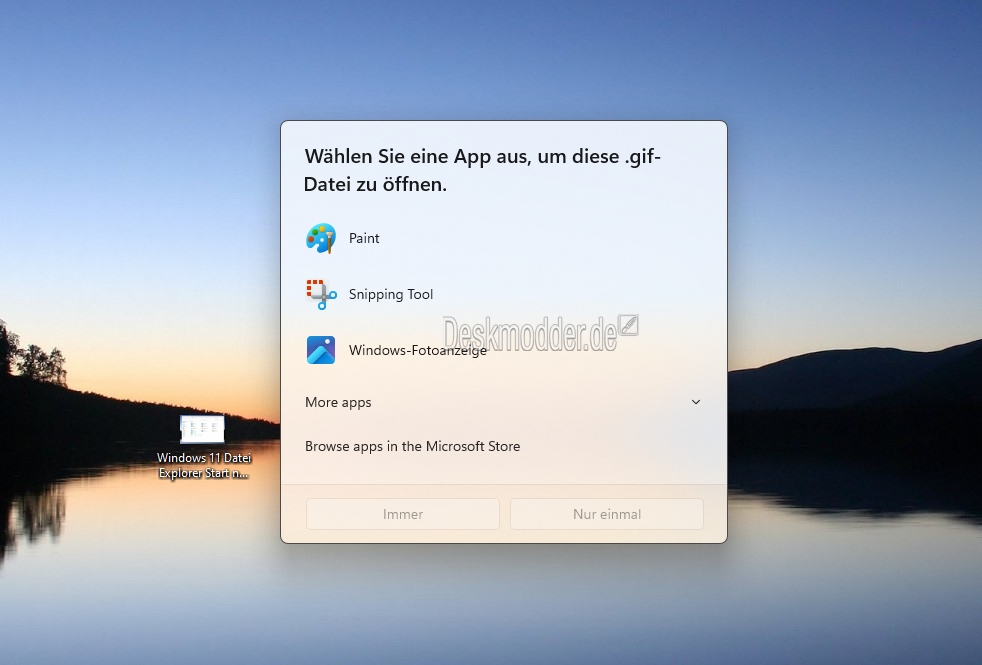Select the Paint palette icon
The image size is (982, 665).
321,239
